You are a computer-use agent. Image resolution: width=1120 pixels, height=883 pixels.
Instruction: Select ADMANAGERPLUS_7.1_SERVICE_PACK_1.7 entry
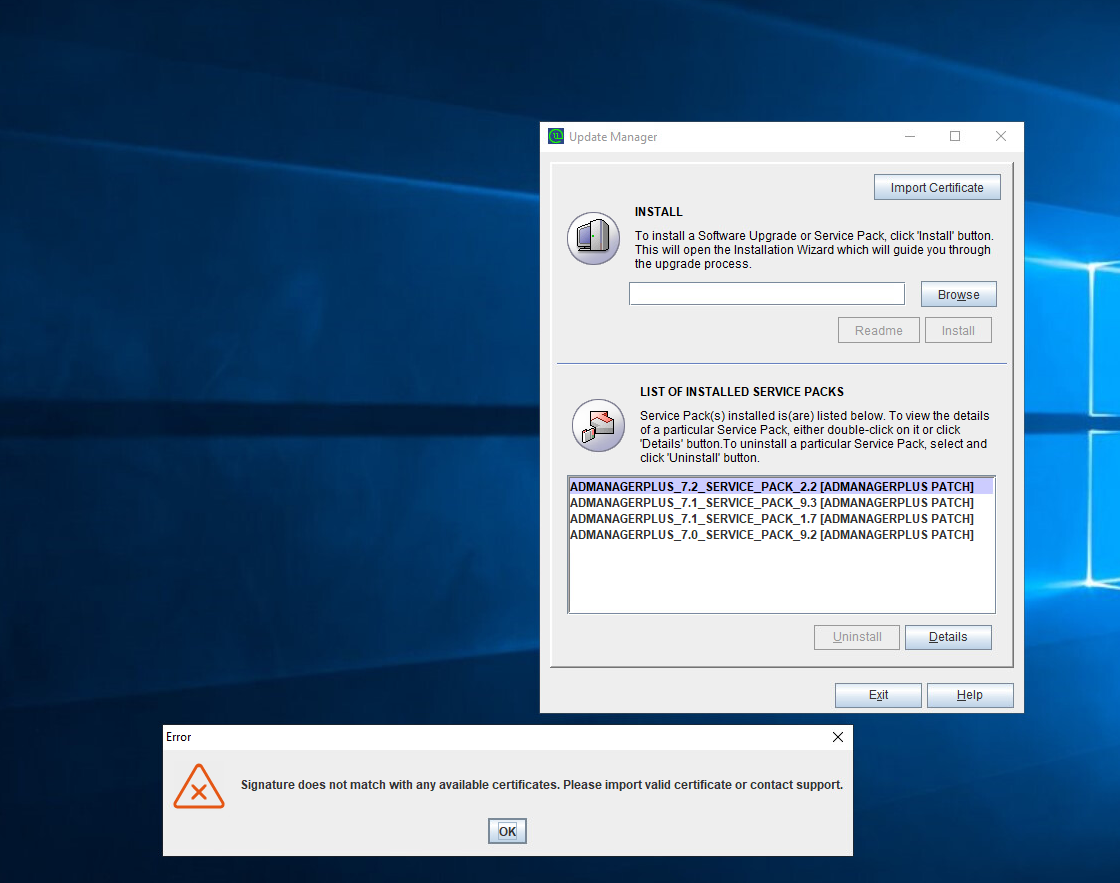tap(781, 519)
